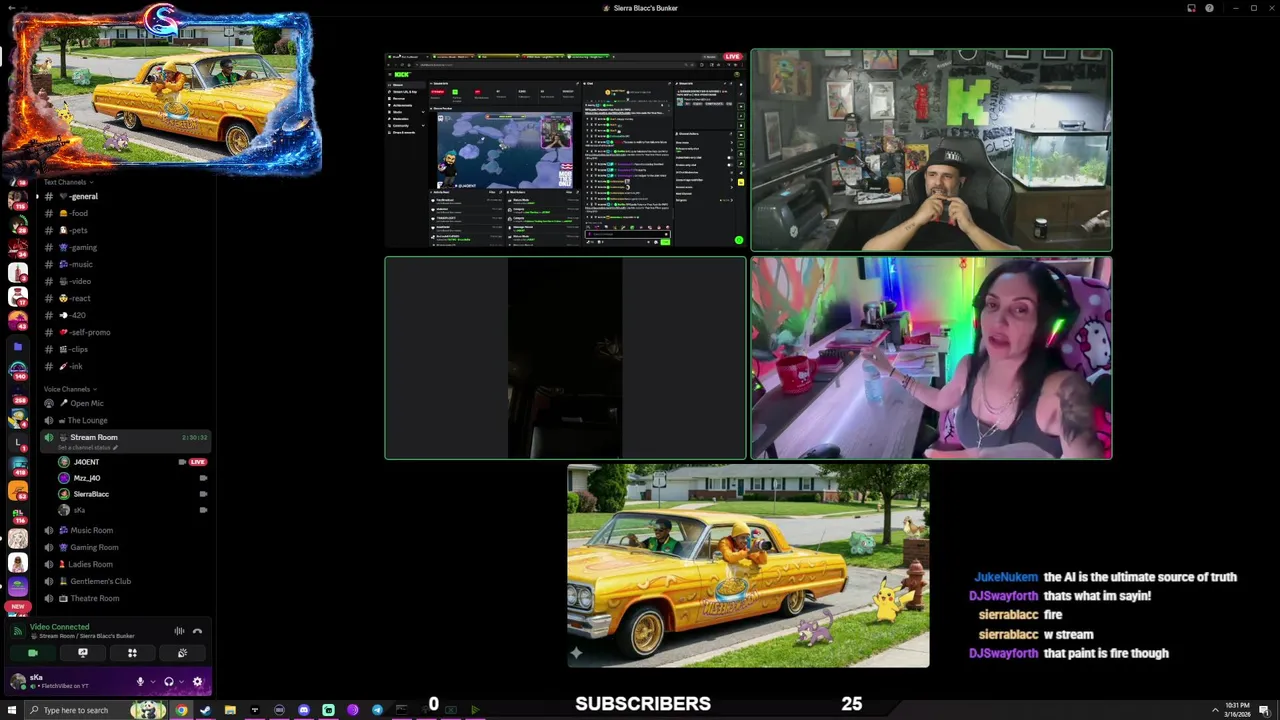Open headphone output options arrow
The image size is (1280, 720).
click(x=180, y=682)
